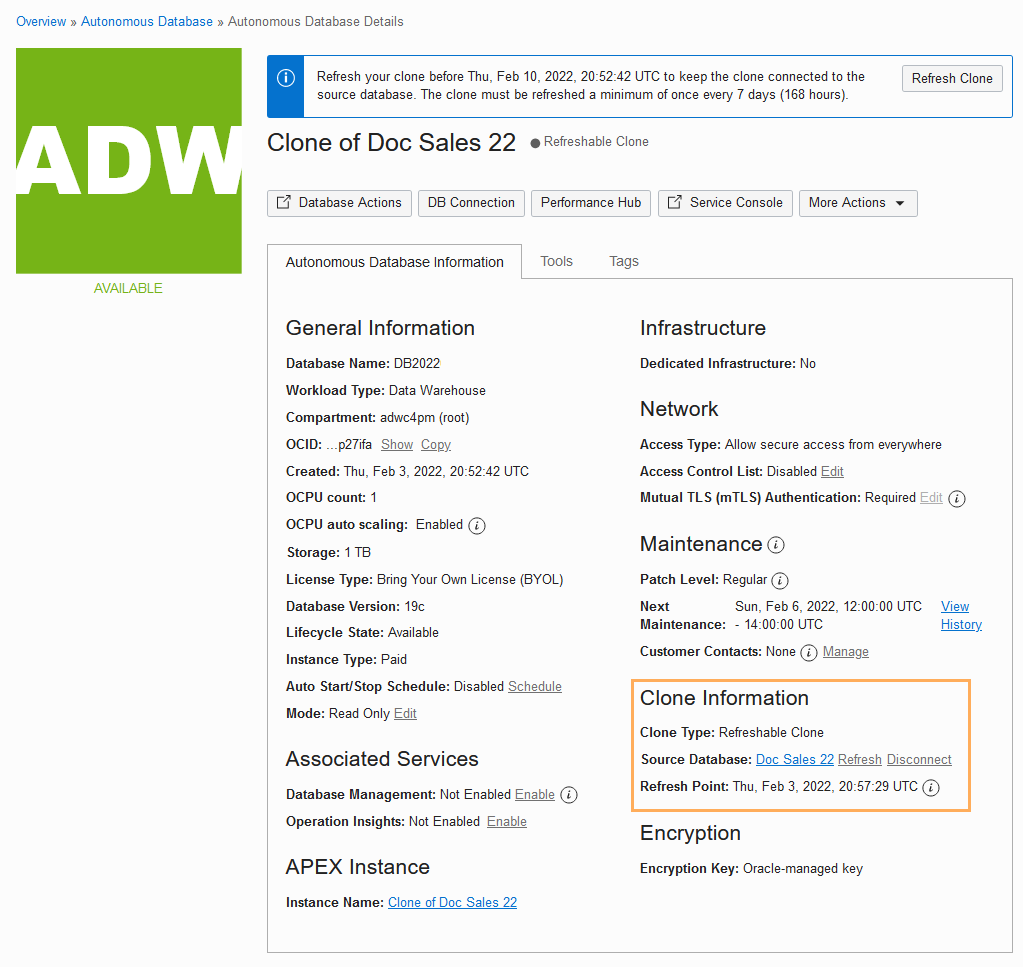Open the Auto Start/Stop Schedule link
This screenshot has width=1023, height=967.
click(x=535, y=686)
